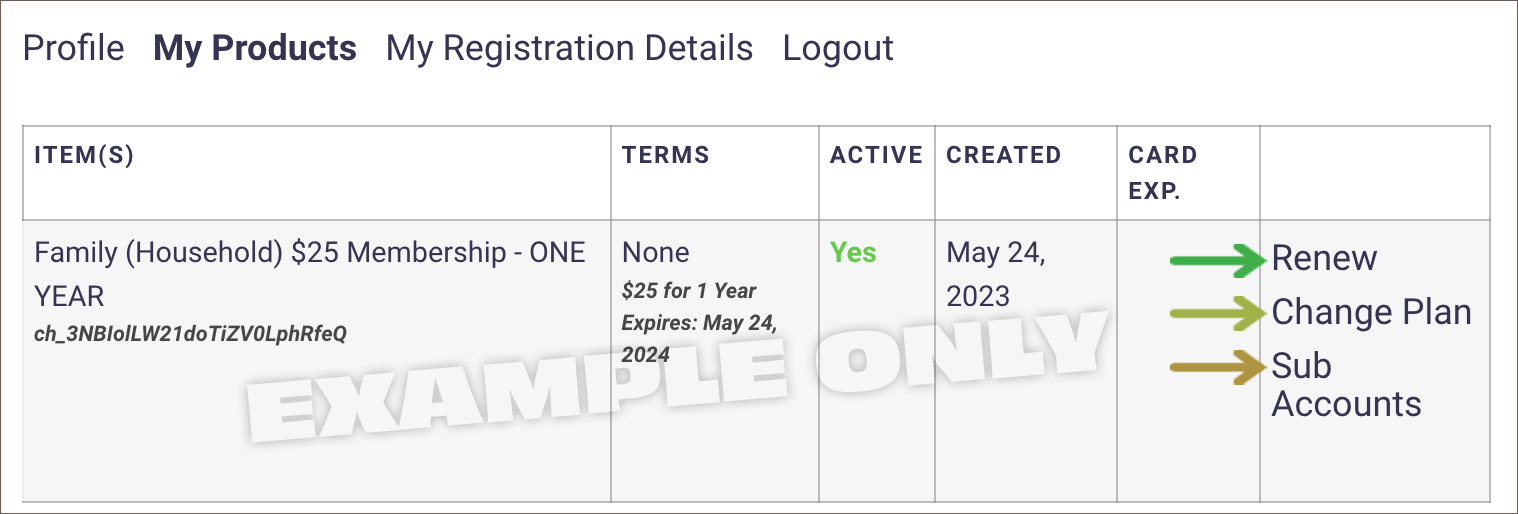Click the CARD EXP. column header
1518x514 pixels.
pos(1162,172)
